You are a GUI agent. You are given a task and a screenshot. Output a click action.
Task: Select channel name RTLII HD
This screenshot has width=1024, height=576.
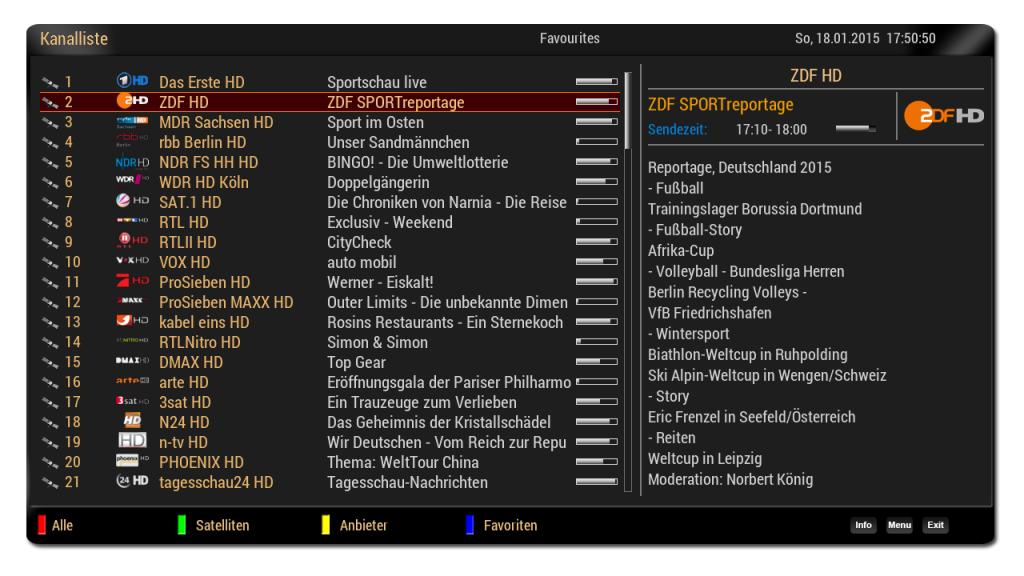tap(187, 242)
